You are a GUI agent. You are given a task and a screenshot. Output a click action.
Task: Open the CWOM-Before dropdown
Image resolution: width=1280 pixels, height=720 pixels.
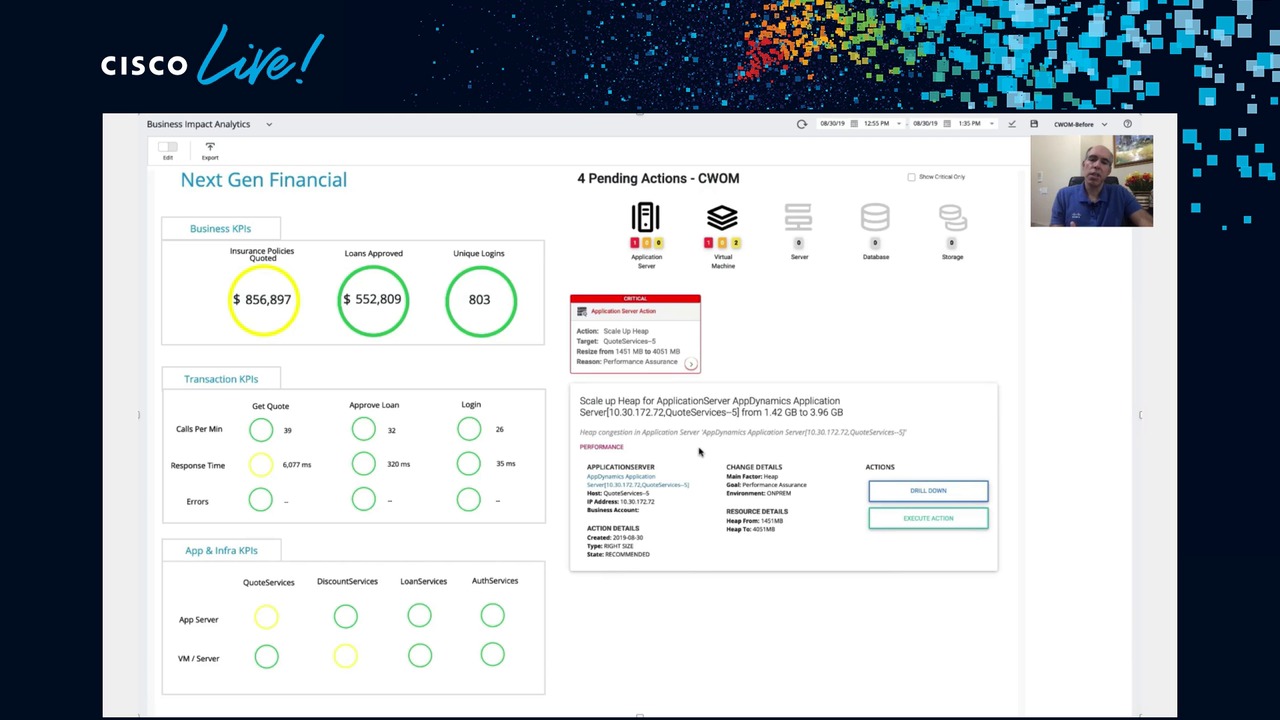[x=1104, y=124]
